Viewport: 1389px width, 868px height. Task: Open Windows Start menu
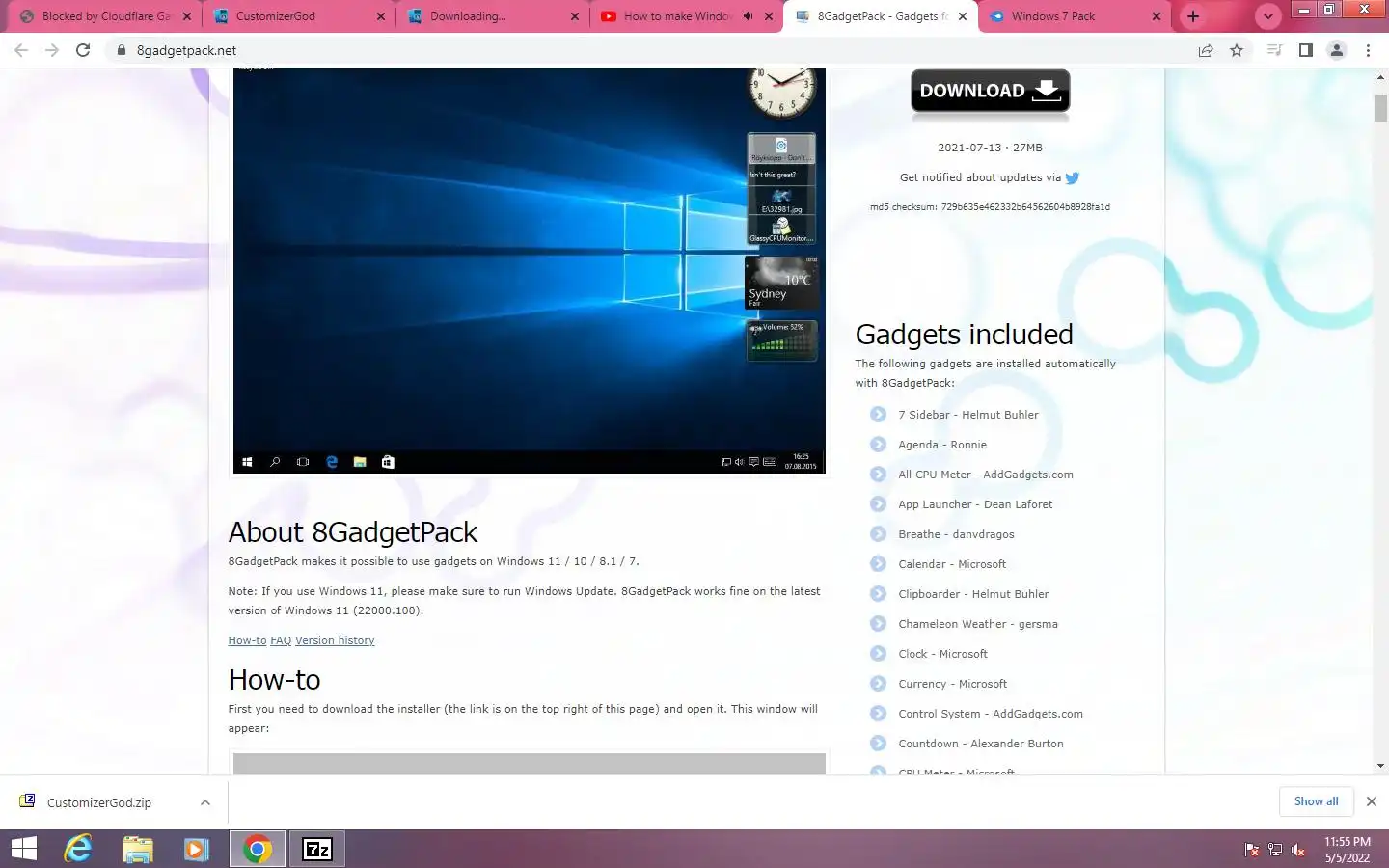(23, 849)
